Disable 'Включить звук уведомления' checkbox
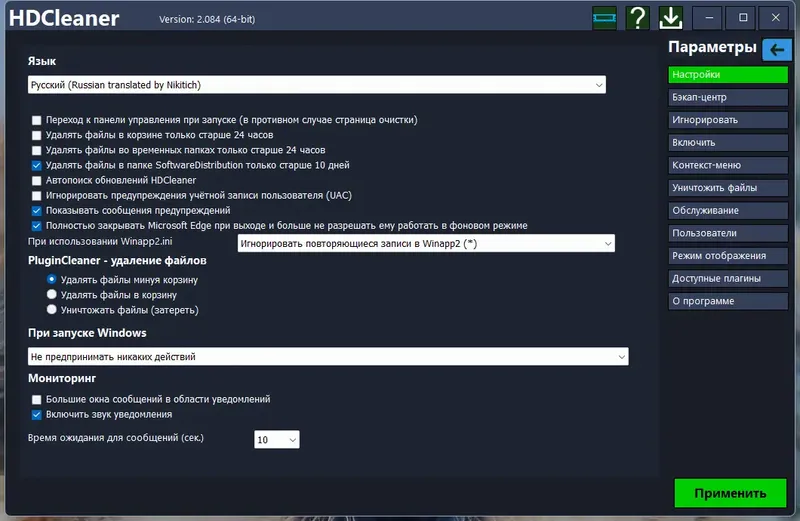Screen dimensions: 800x521 point(36,414)
